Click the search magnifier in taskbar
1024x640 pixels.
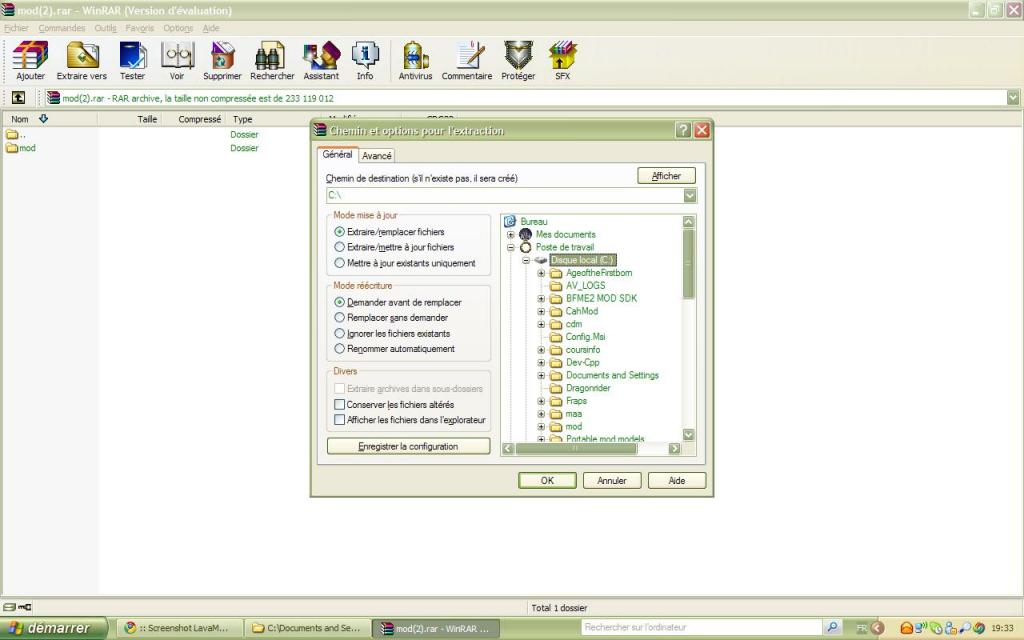[x=832, y=627]
